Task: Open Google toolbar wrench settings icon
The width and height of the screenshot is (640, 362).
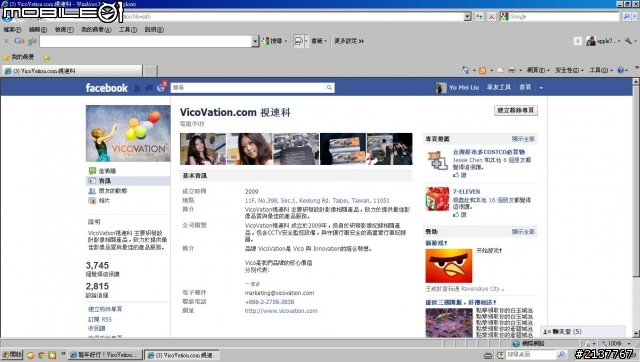Action: (x=628, y=41)
